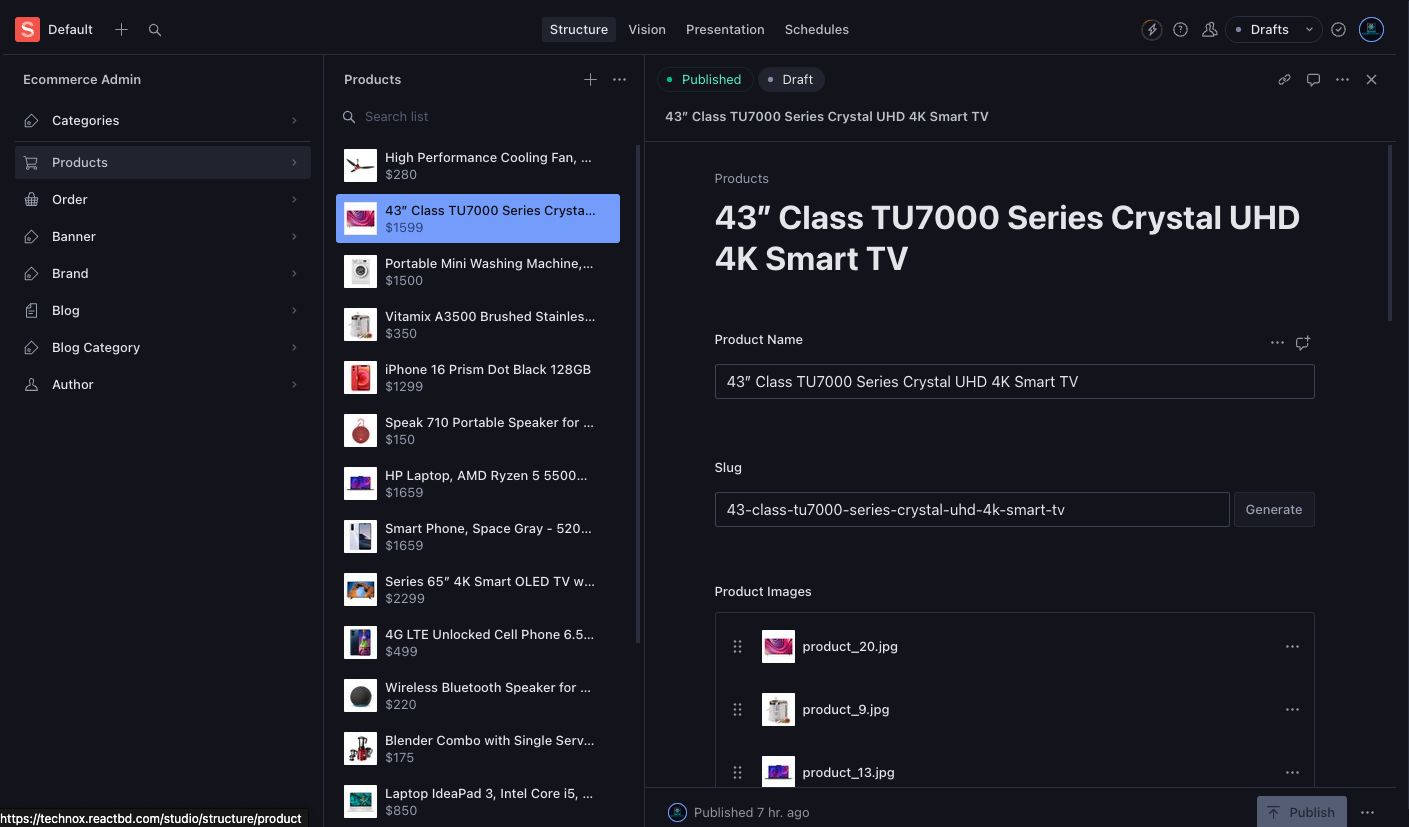Open publish actions ellipsis menu
Image resolution: width=1409 pixels, height=827 pixels.
point(1368,812)
